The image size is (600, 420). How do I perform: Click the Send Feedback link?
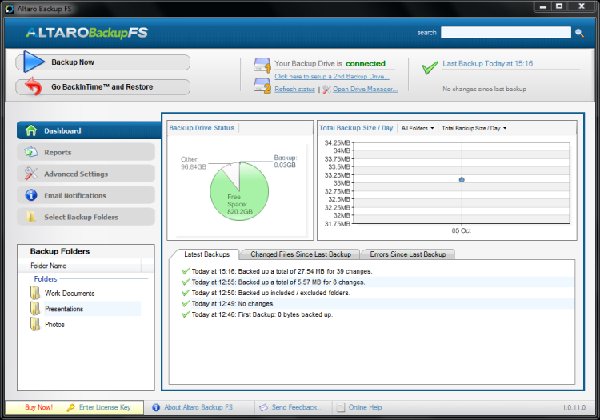pyautogui.click(x=294, y=407)
